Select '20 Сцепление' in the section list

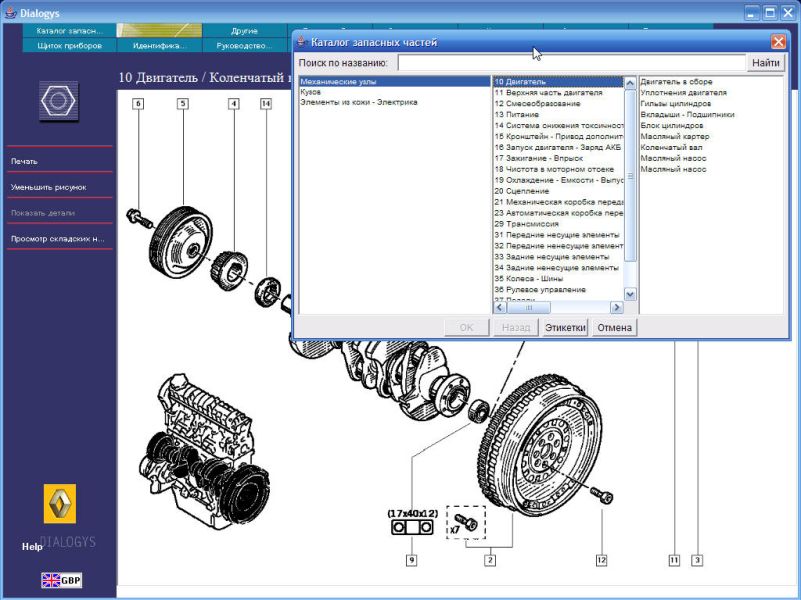(522, 190)
